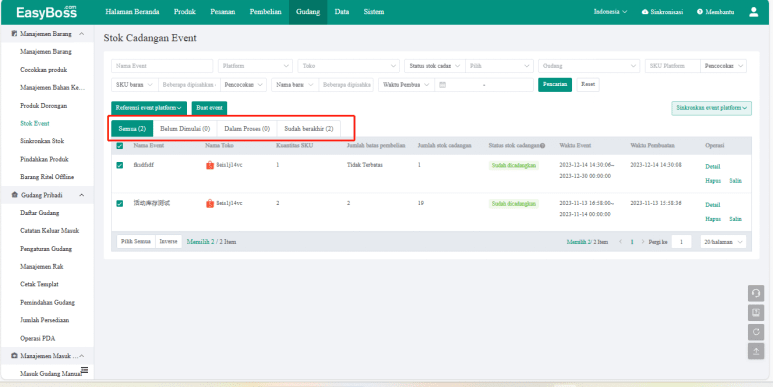Open the SKU barang type dropdown
The height and width of the screenshot is (387, 774).
(135, 85)
